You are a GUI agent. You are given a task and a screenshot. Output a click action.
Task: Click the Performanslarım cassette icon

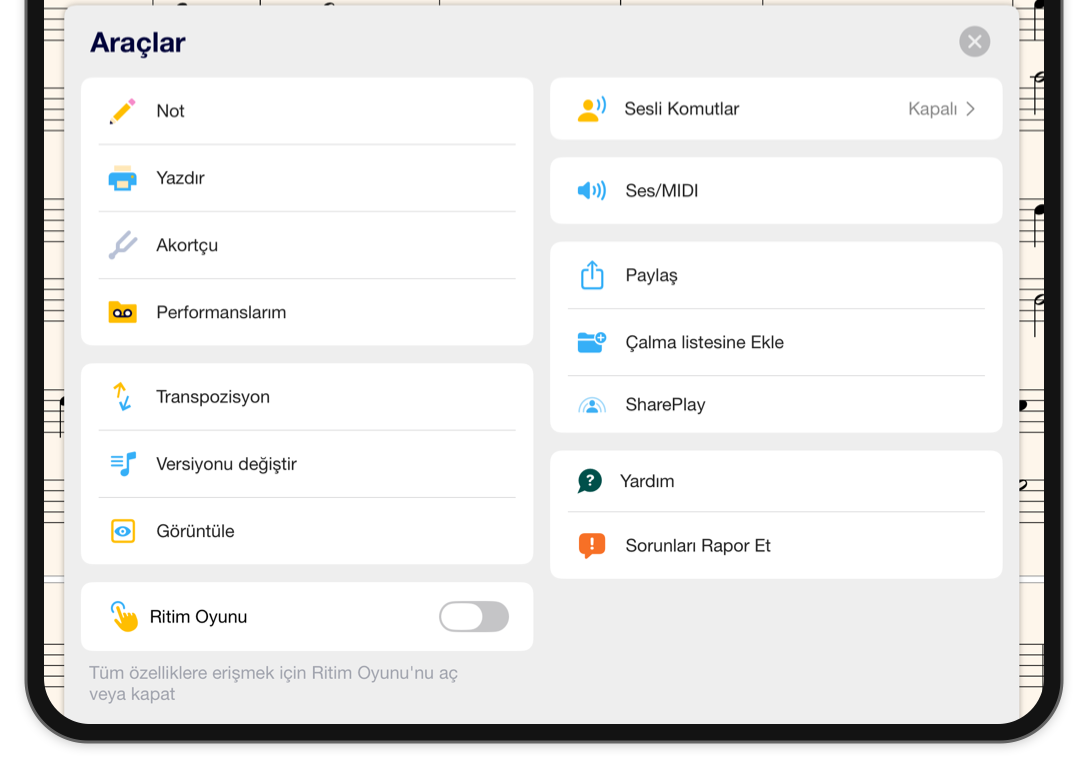point(123,312)
